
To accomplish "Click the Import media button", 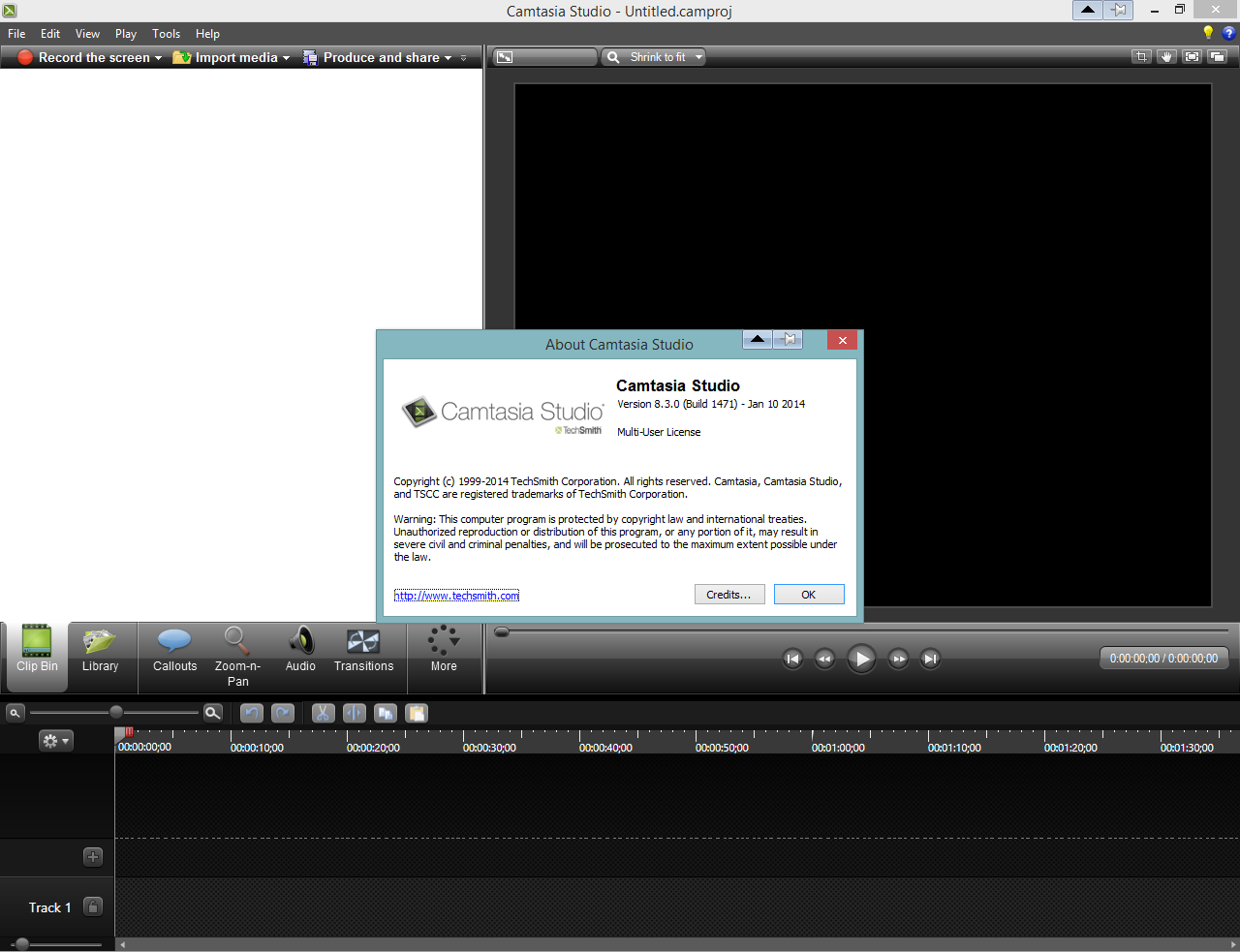I will click(x=226, y=58).
